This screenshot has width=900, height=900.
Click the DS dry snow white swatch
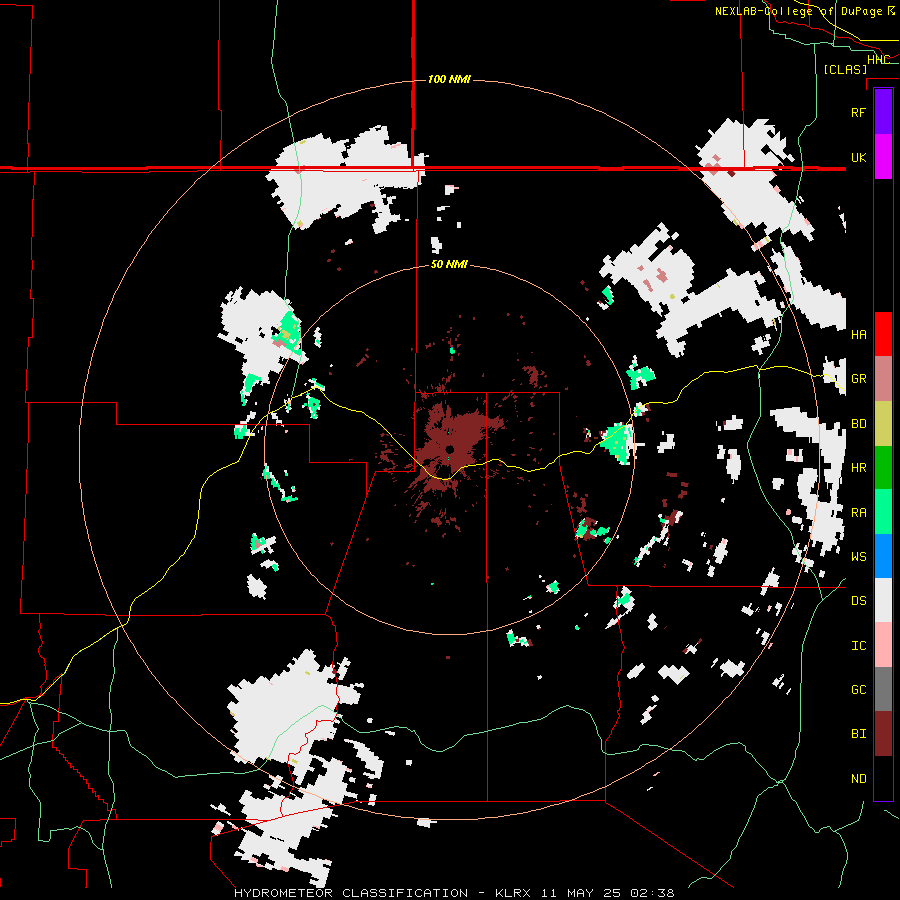coord(883,600)
